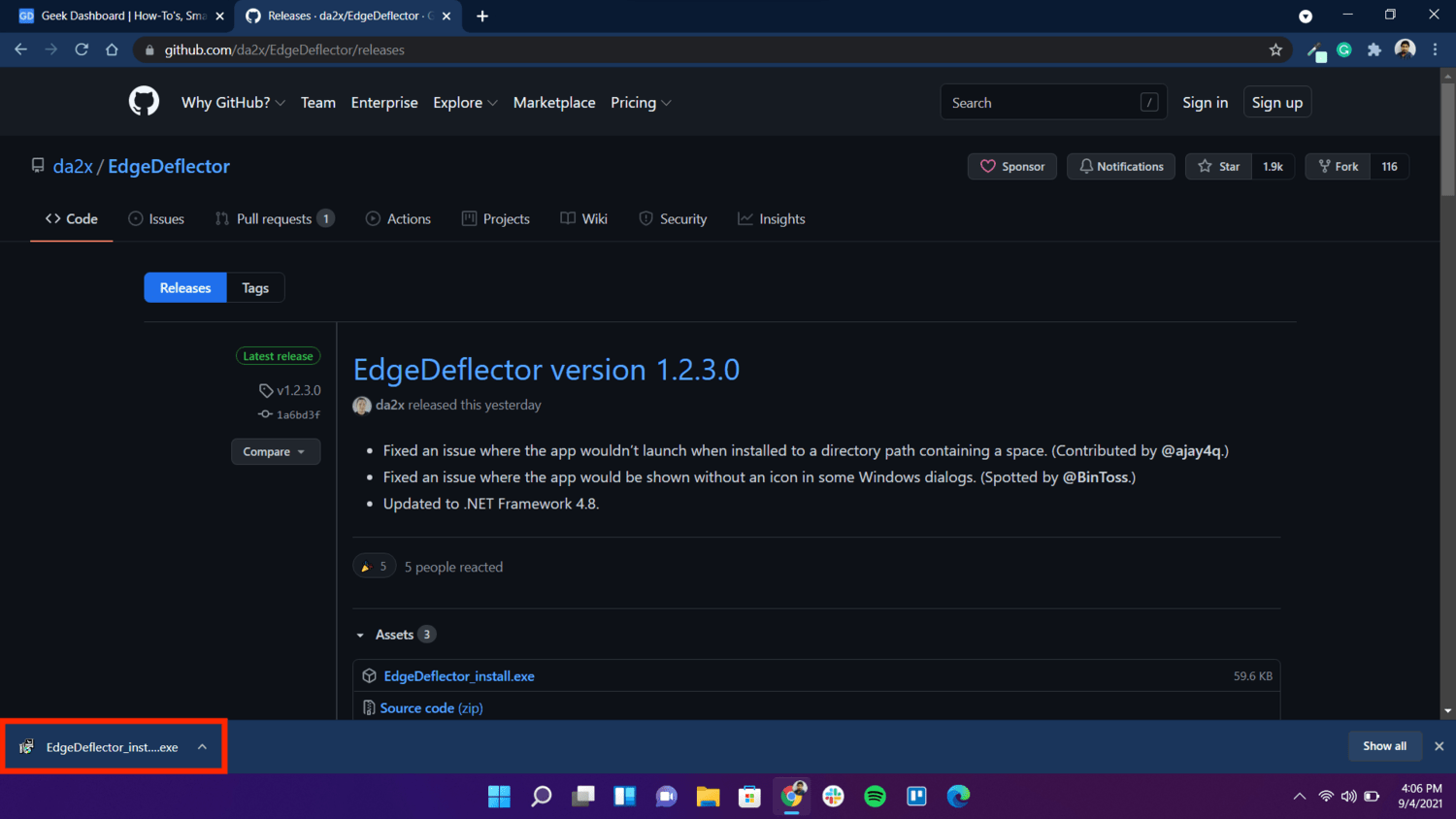This screenshot has height=819, width=1456.
Task: Close the downloads bar
Action: click(1439, 746)
